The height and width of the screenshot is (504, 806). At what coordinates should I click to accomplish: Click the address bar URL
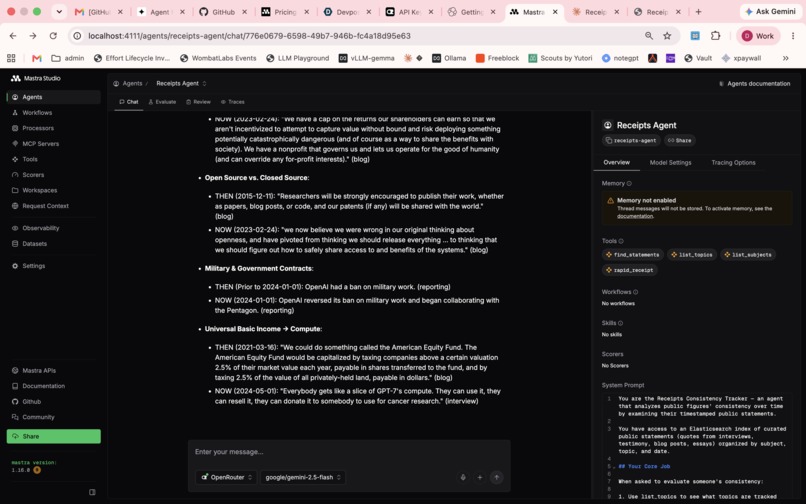[249, 36]
